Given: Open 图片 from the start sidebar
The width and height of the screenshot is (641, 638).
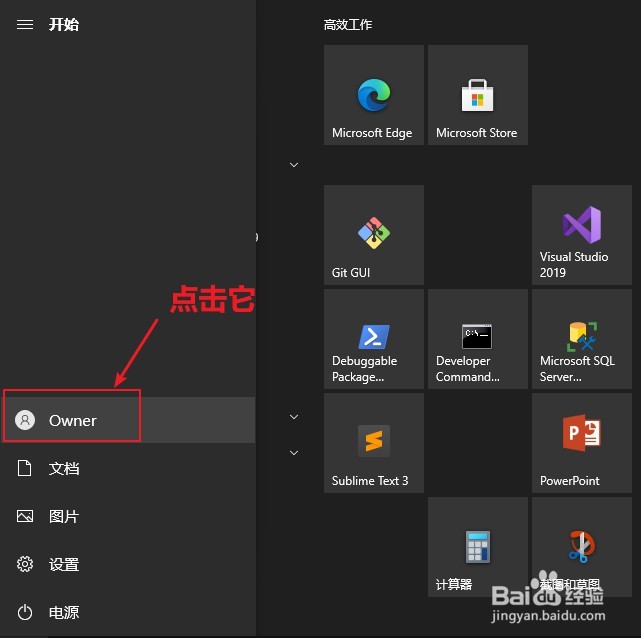Looking at the screenshot, I should point(128,516).
